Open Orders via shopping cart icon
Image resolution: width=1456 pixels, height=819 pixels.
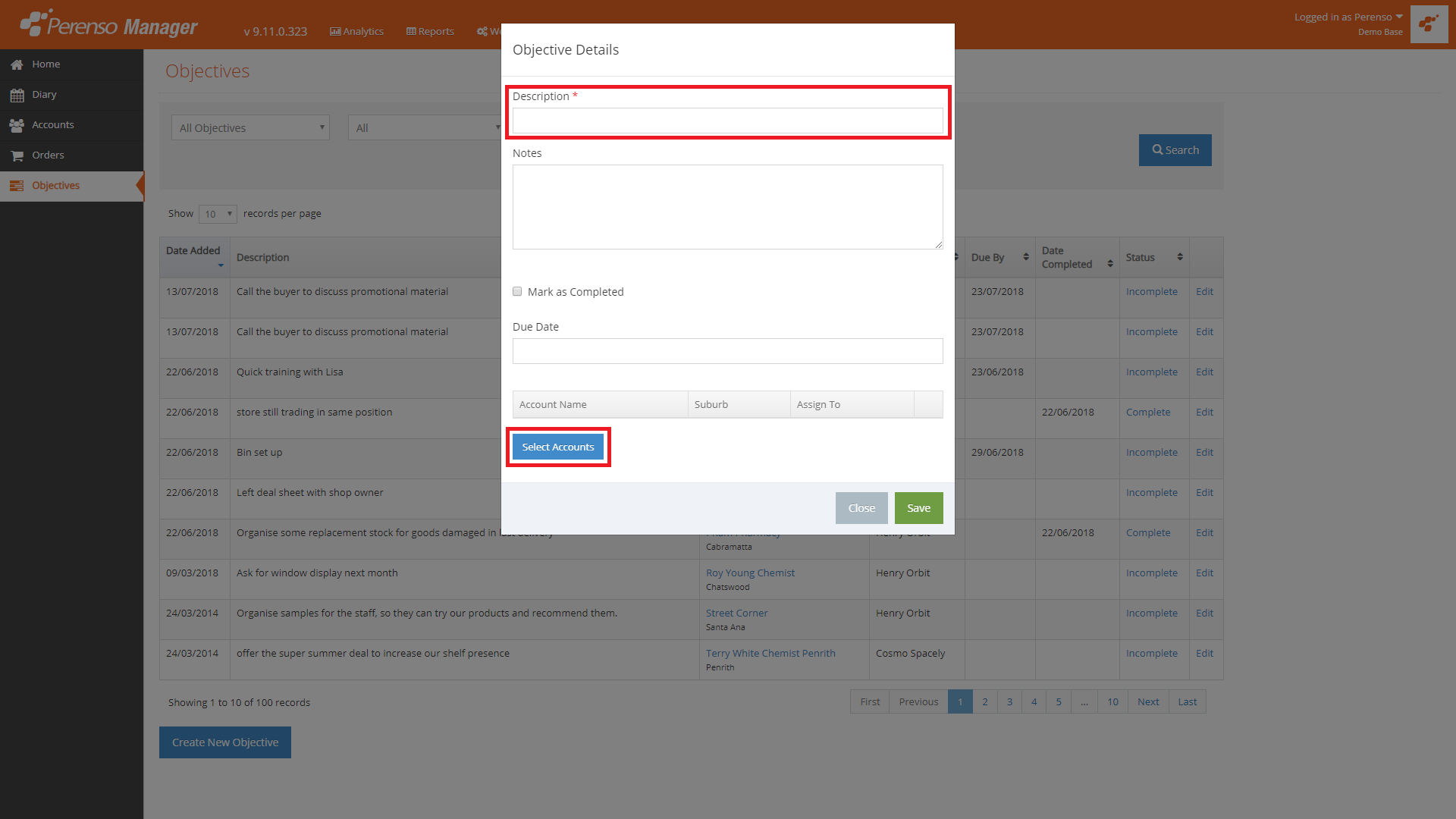pos(17,155)
